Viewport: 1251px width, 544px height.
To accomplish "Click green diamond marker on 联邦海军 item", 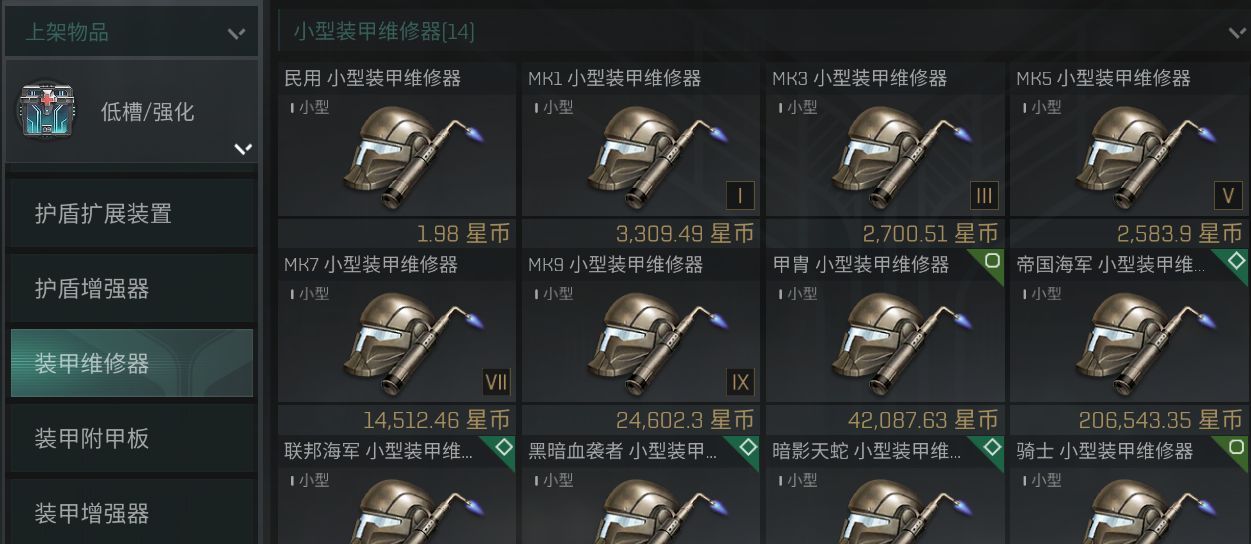I will (503, 448).
